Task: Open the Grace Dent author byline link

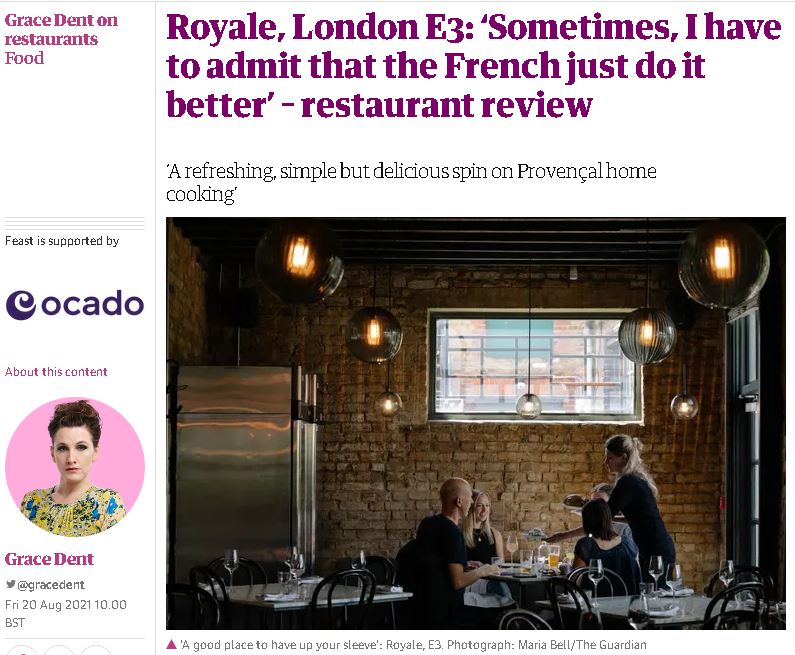Action: (49, 559)
